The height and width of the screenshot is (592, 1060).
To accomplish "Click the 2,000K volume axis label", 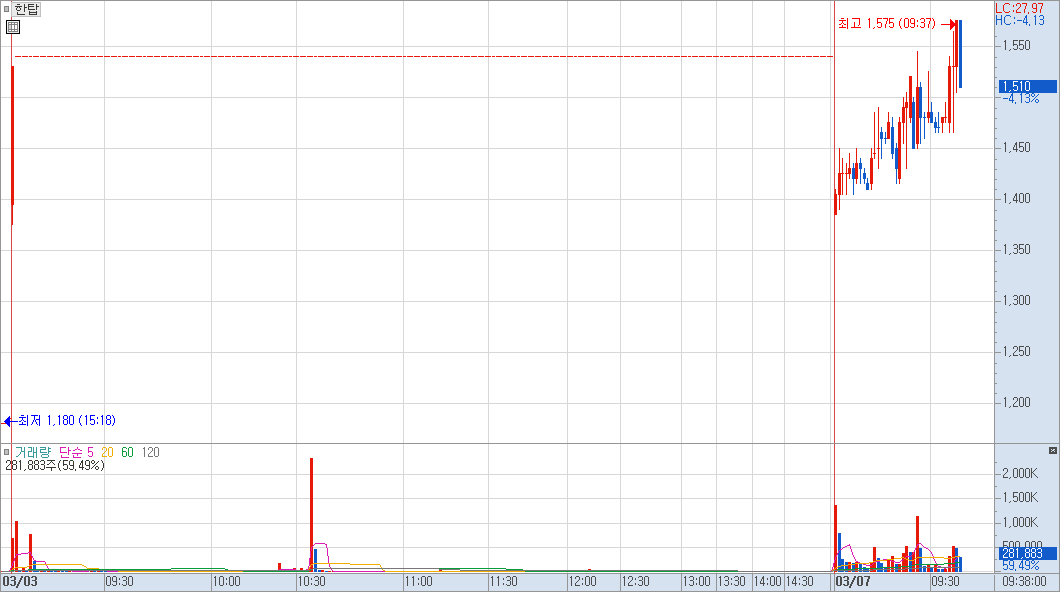I will [1020, 473].
